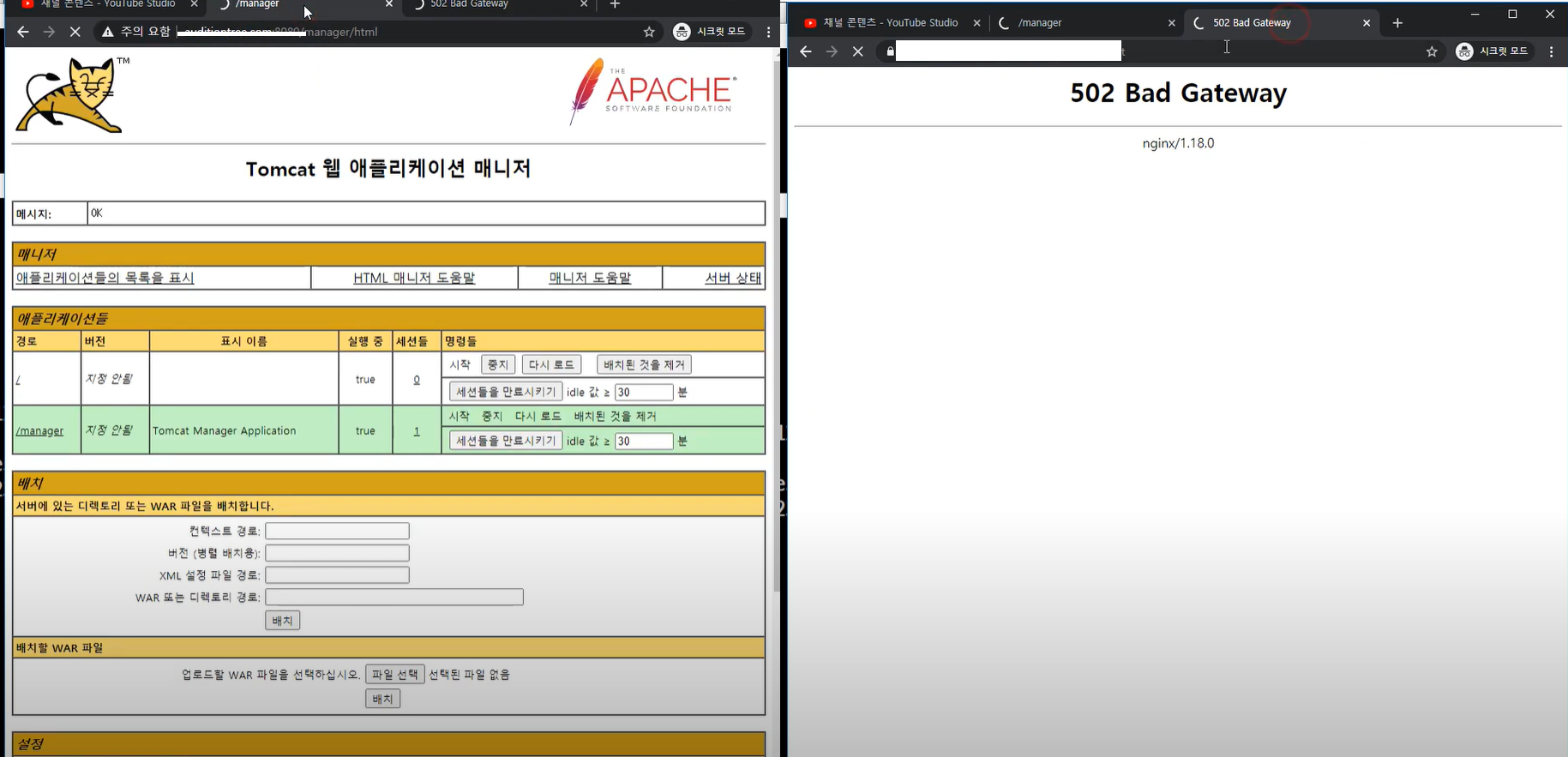Bookmark the 502 page with the star icon
This screenshot has width=1568, height=757.
(1432, 51)
